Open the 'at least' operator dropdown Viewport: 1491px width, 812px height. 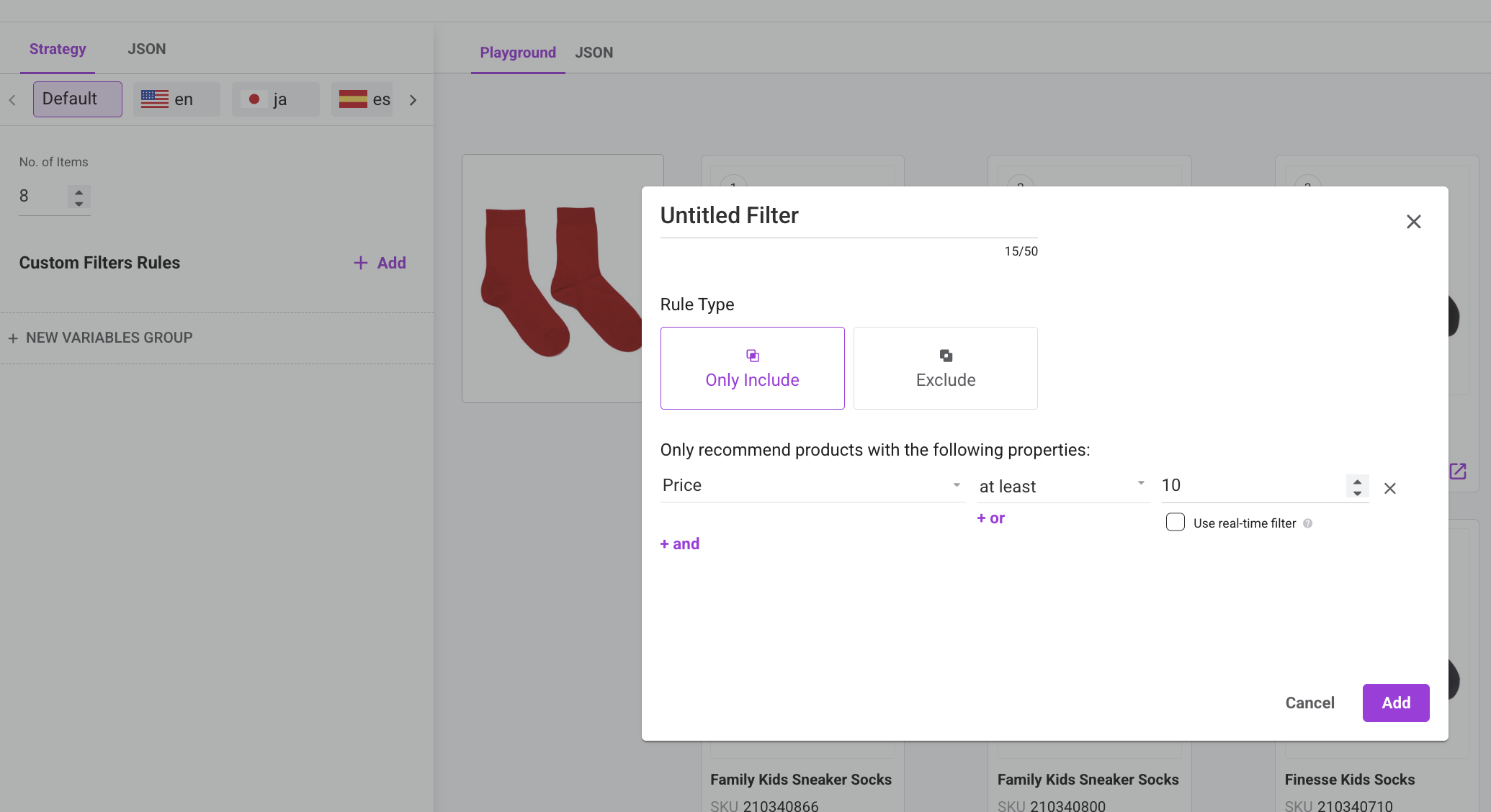[x=1063, y=487]
